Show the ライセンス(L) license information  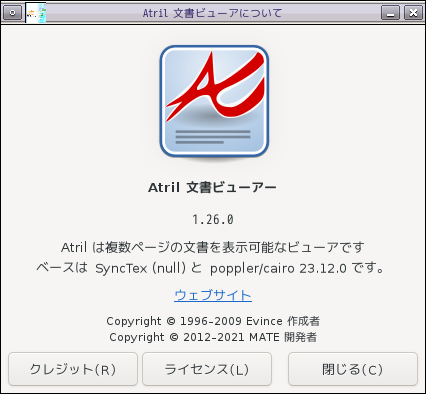[x=207, y=369]
